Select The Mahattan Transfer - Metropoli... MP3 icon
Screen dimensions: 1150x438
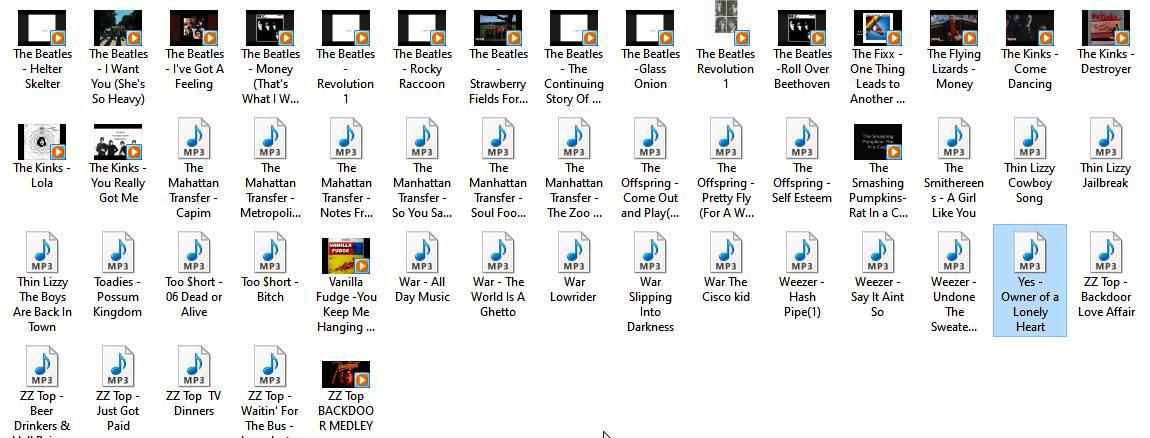[x=270, y=139]
